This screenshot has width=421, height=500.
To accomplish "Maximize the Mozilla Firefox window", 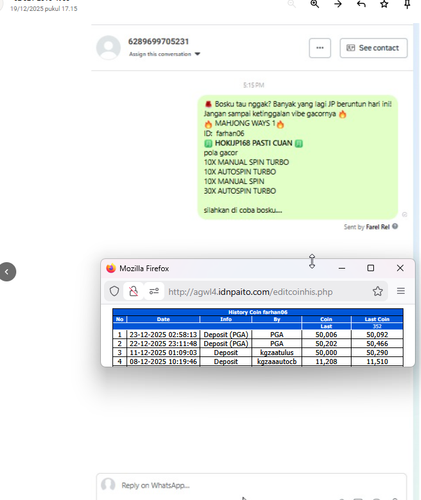I will 370,268.
